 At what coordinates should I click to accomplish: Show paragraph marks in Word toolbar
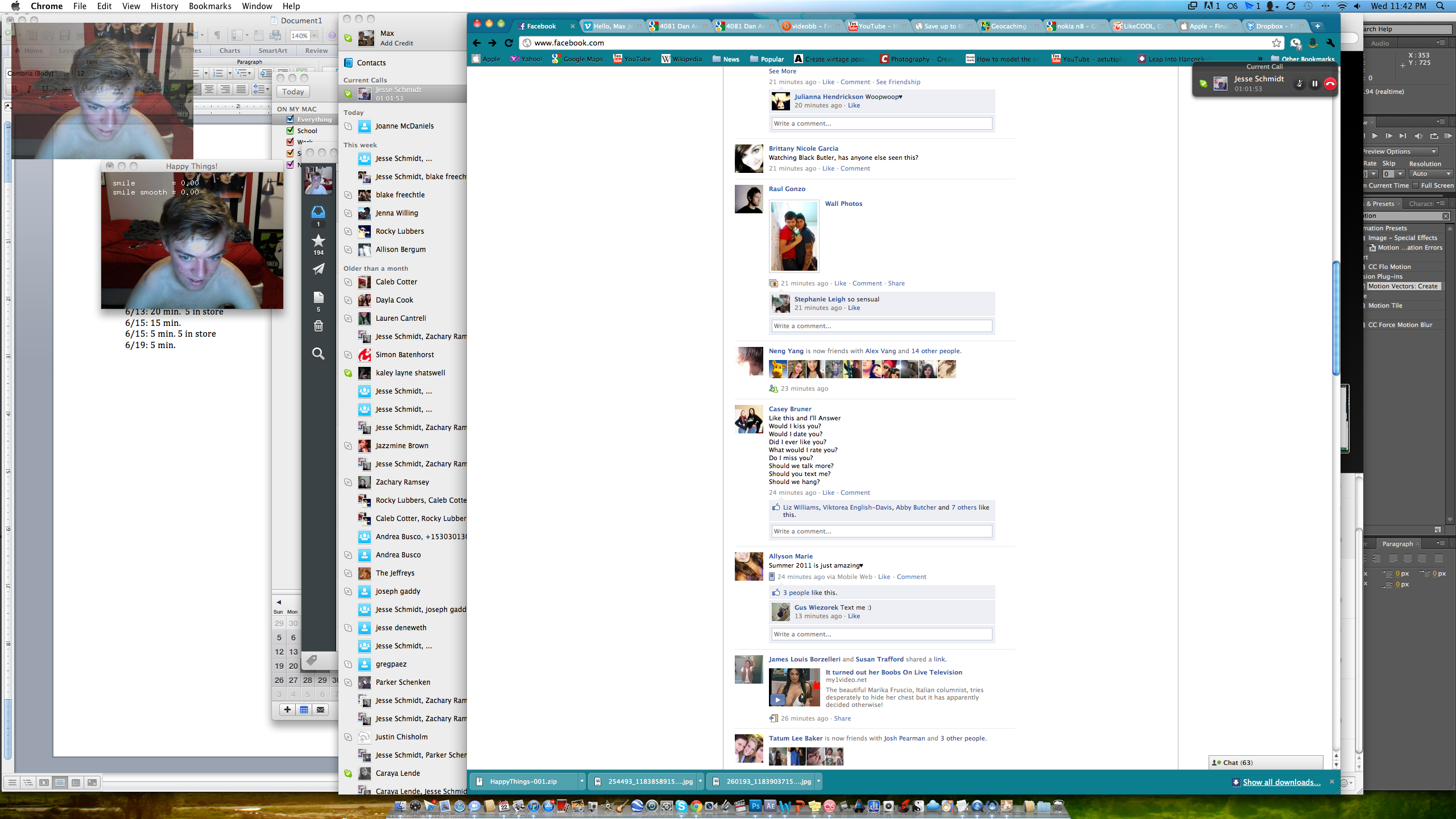(x=217, y=35)
